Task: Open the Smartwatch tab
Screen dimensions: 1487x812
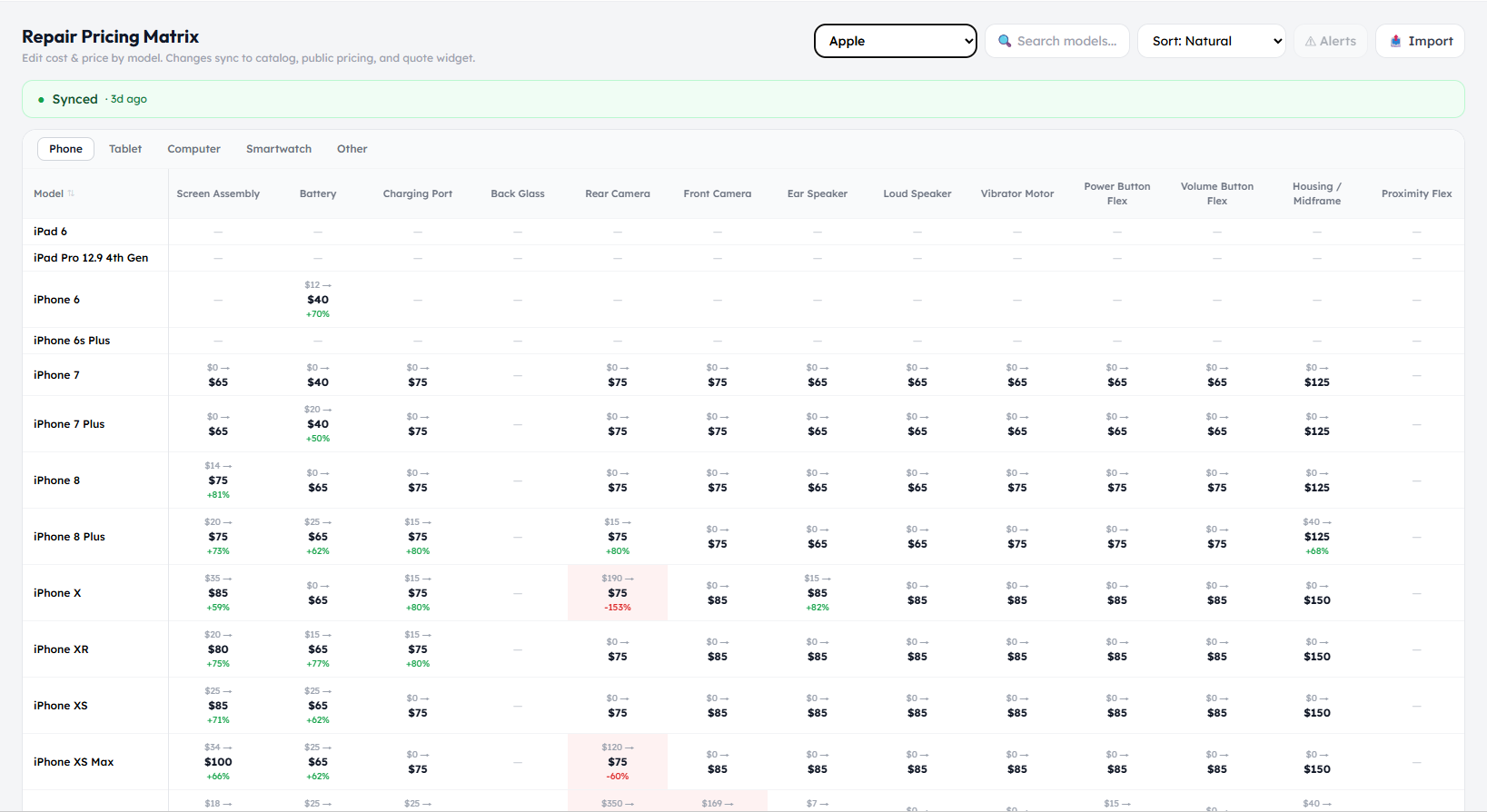Action: pos(279,149)
